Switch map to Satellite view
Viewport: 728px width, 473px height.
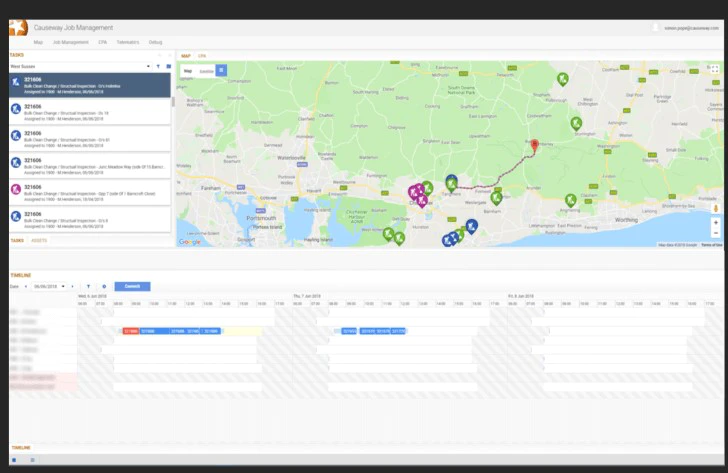pyautogui.click(x=207, y=71)
